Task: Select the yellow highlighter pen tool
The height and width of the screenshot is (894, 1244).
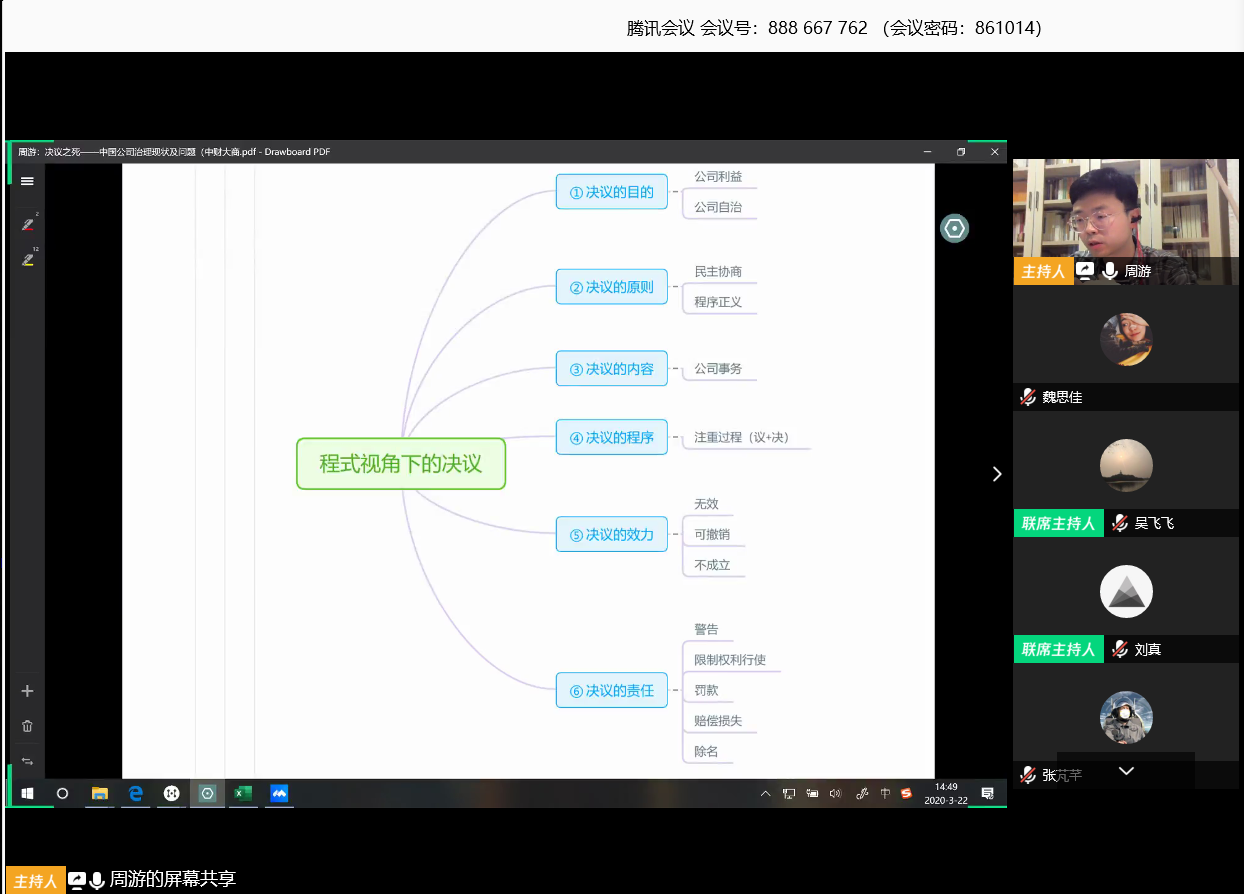Action: tap(28, 259)
